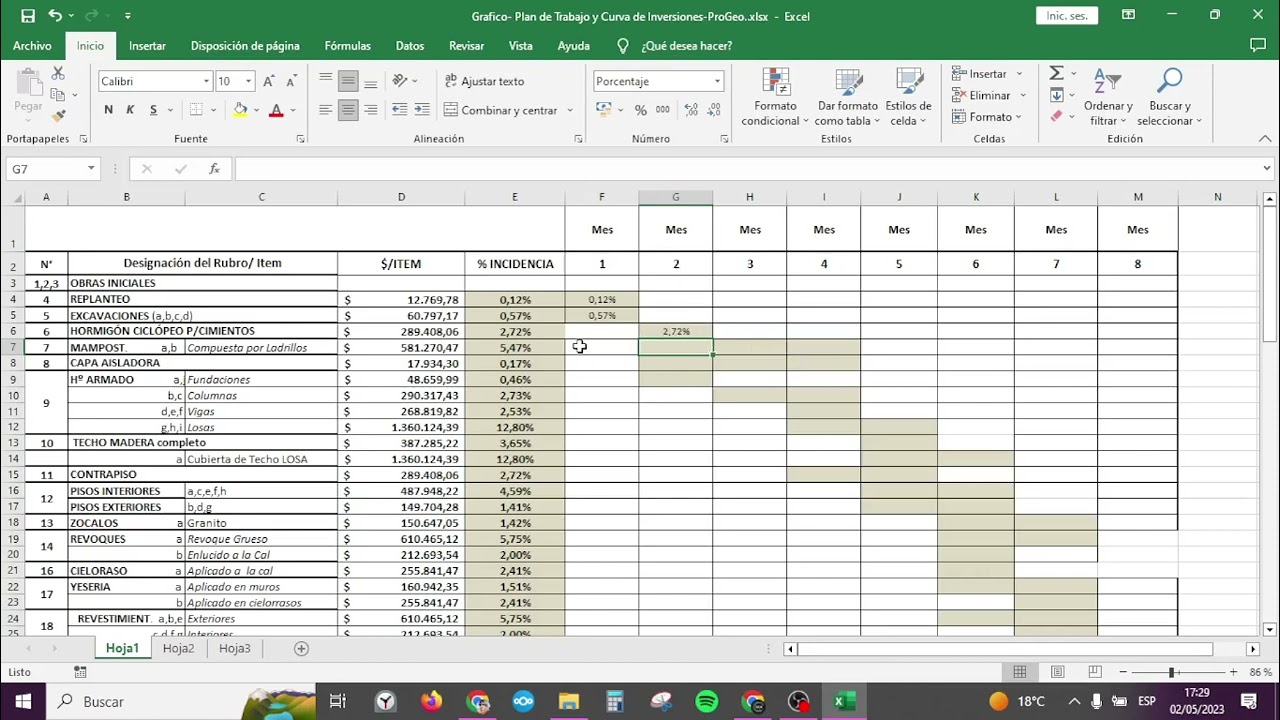Toggle italic formatting K
The image size is (1280, 720).
(x=130, y=110)
